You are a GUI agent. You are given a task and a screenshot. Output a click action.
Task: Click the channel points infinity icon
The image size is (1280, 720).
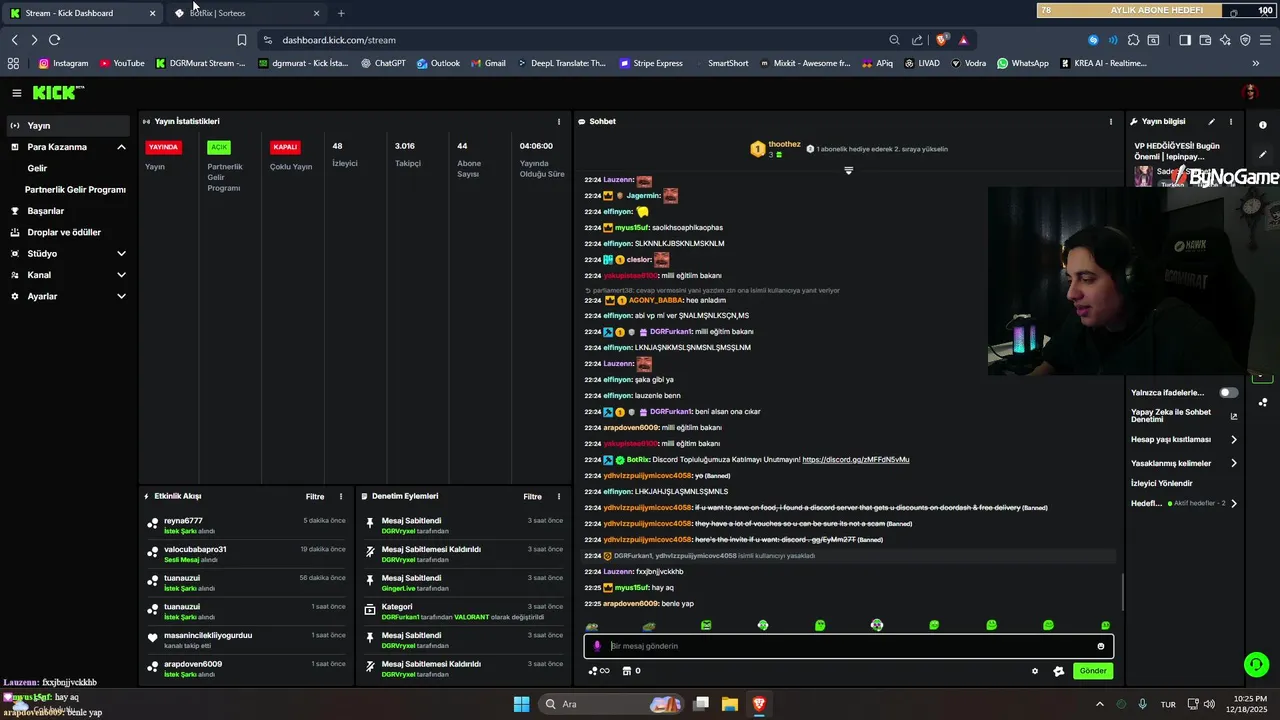[x=599, y=671]
